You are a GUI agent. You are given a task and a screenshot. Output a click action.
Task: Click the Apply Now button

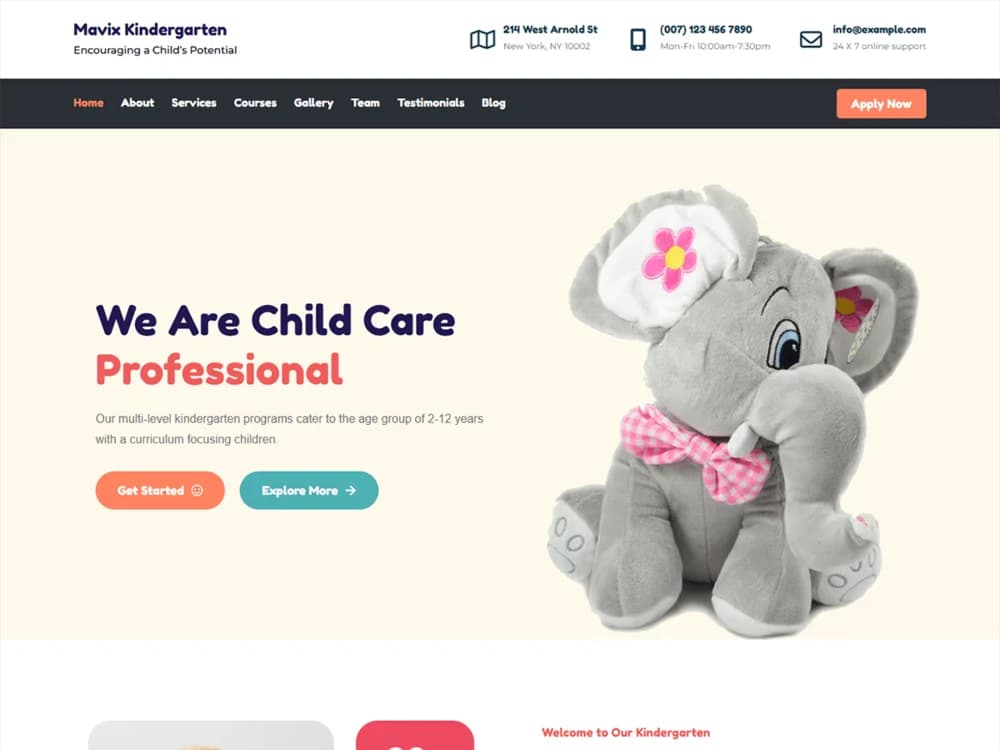tap(881, 103)
